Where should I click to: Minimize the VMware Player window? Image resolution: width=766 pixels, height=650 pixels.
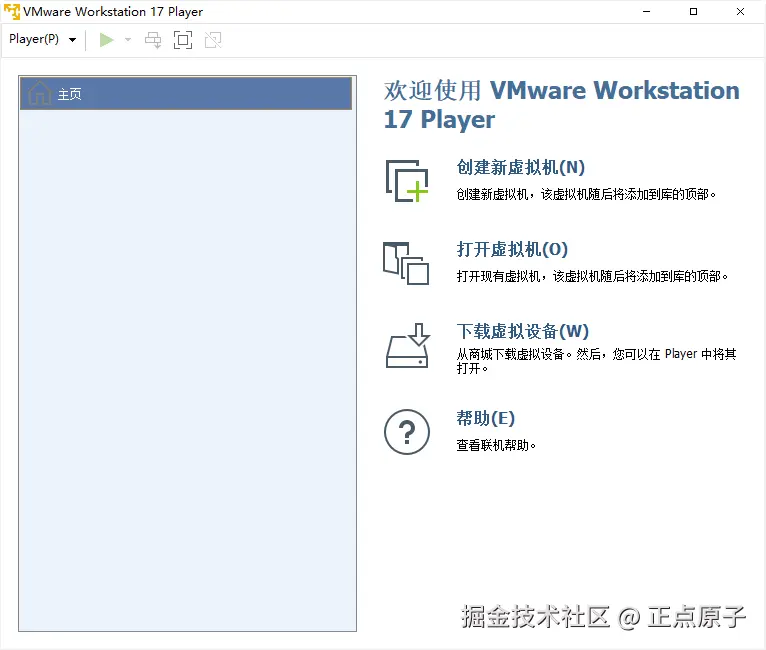point(646,12)
